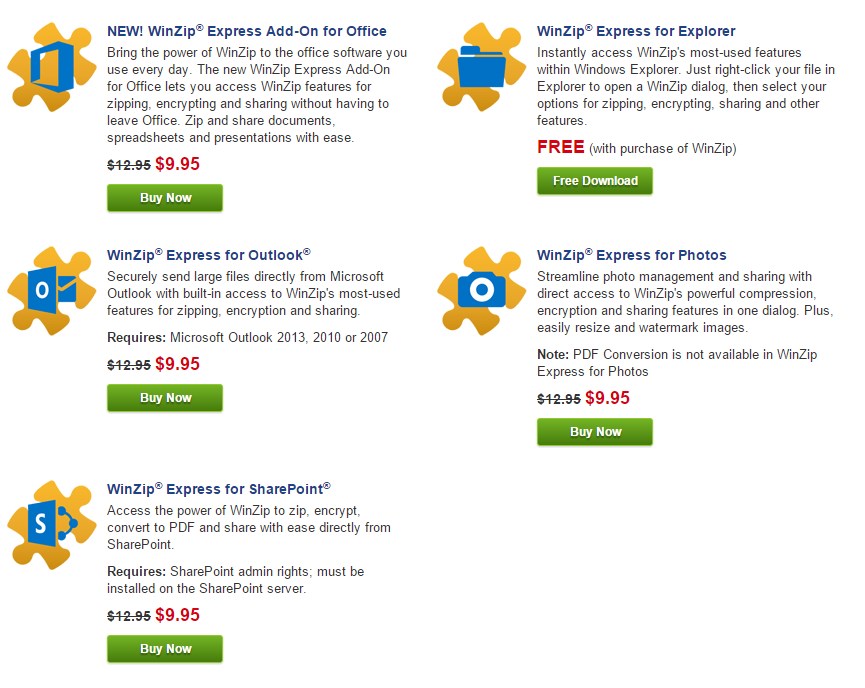Viewport: 865px width, 688px height.
Task: Click the Explorer folder puzzle icon
Action: 482,67
